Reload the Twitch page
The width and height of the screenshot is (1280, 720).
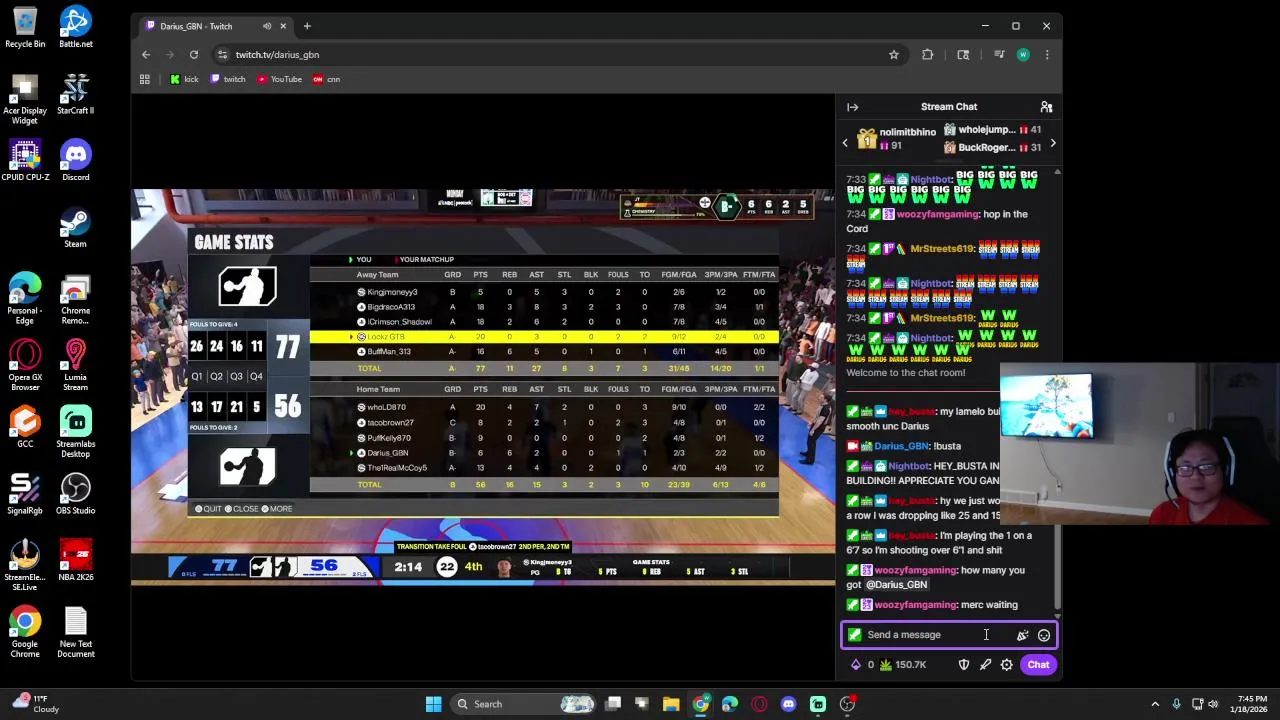[x=194, y=55]
